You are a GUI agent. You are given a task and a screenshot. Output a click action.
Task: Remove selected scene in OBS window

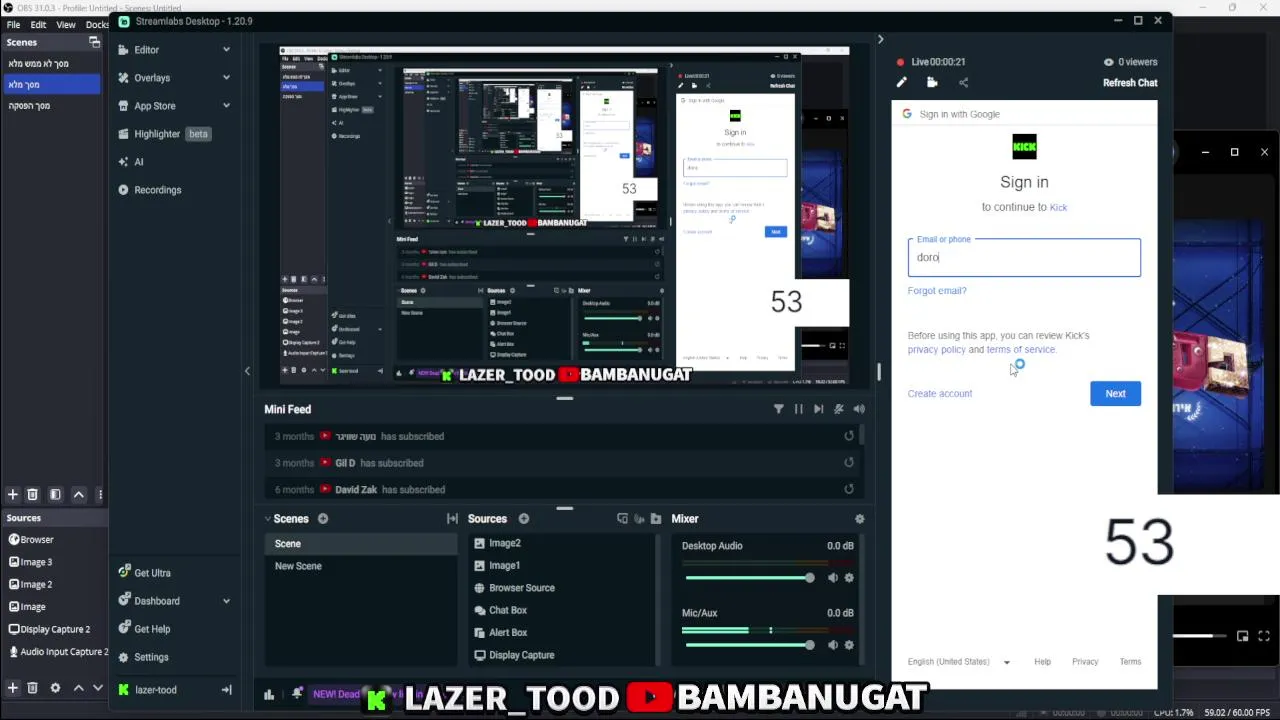pos(32,495)
